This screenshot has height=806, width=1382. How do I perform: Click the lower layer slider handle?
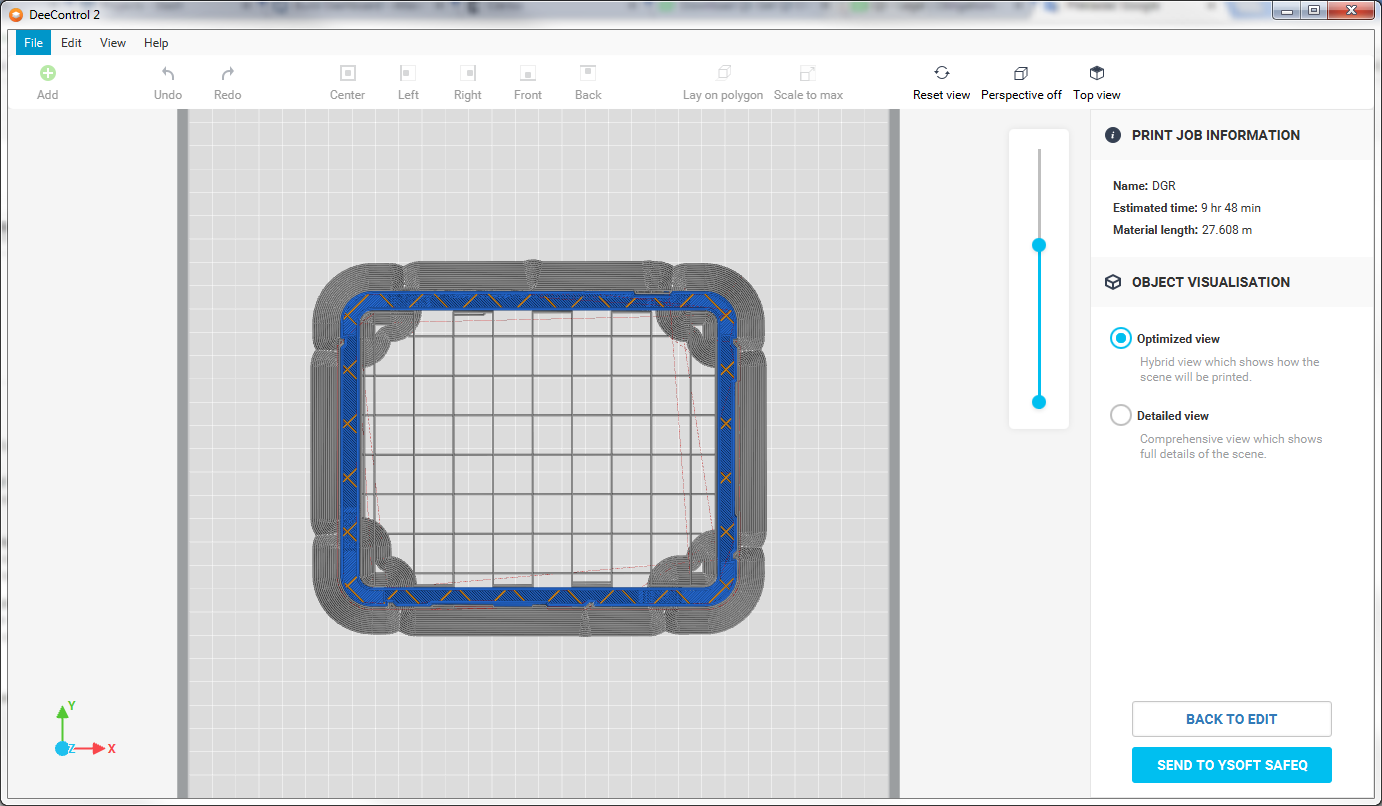click(1039, 402)
